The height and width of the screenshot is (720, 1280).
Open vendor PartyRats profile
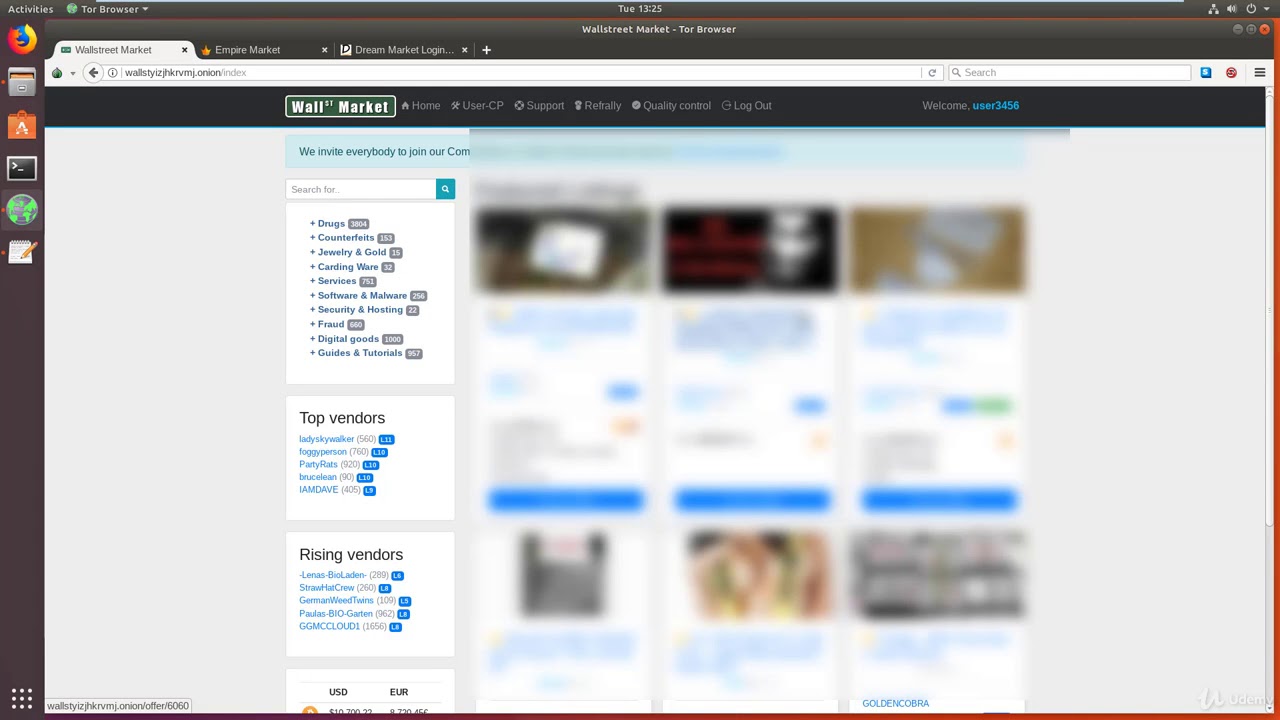318,465
